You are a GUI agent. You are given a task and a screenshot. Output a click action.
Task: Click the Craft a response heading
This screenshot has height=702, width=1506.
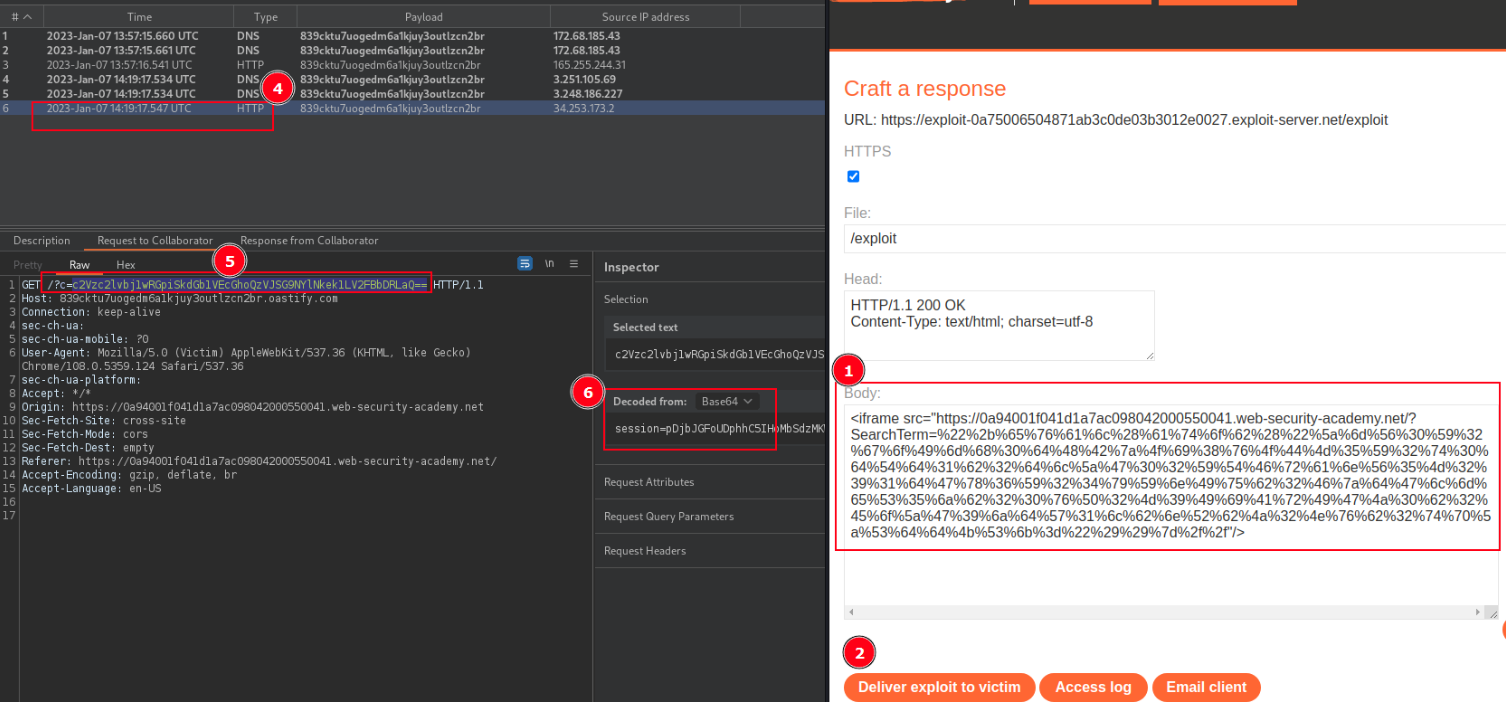click(x=925, y=89)
